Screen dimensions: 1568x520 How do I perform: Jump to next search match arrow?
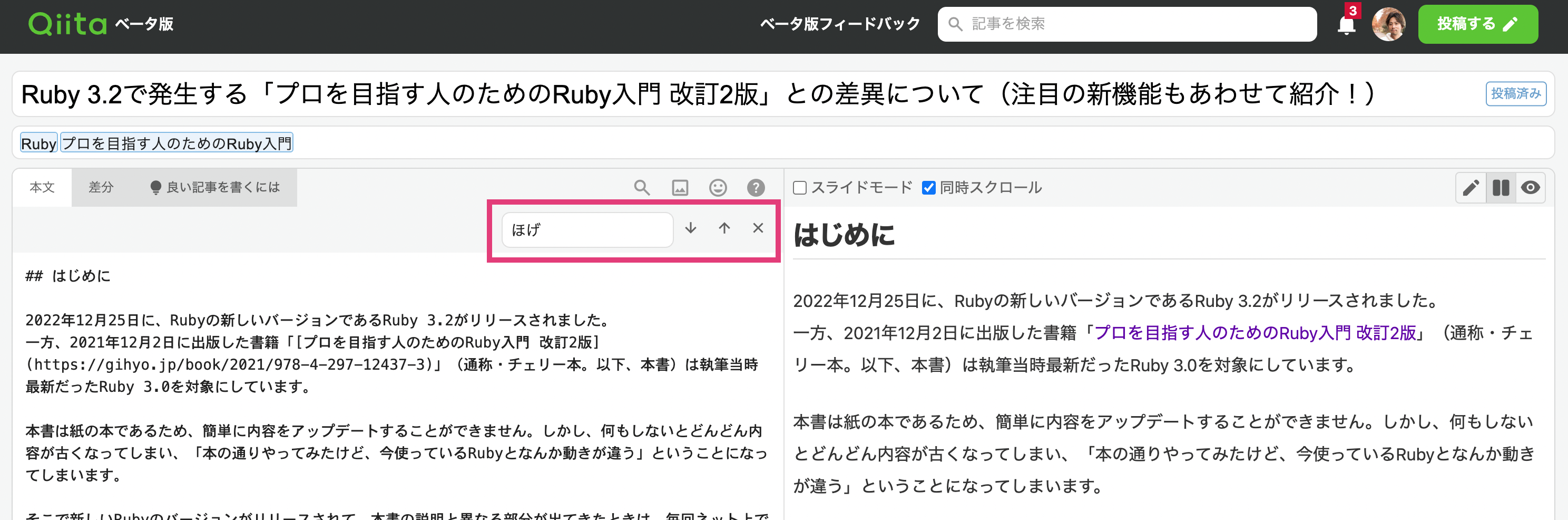pyautogui.click(x=690, y=228)
